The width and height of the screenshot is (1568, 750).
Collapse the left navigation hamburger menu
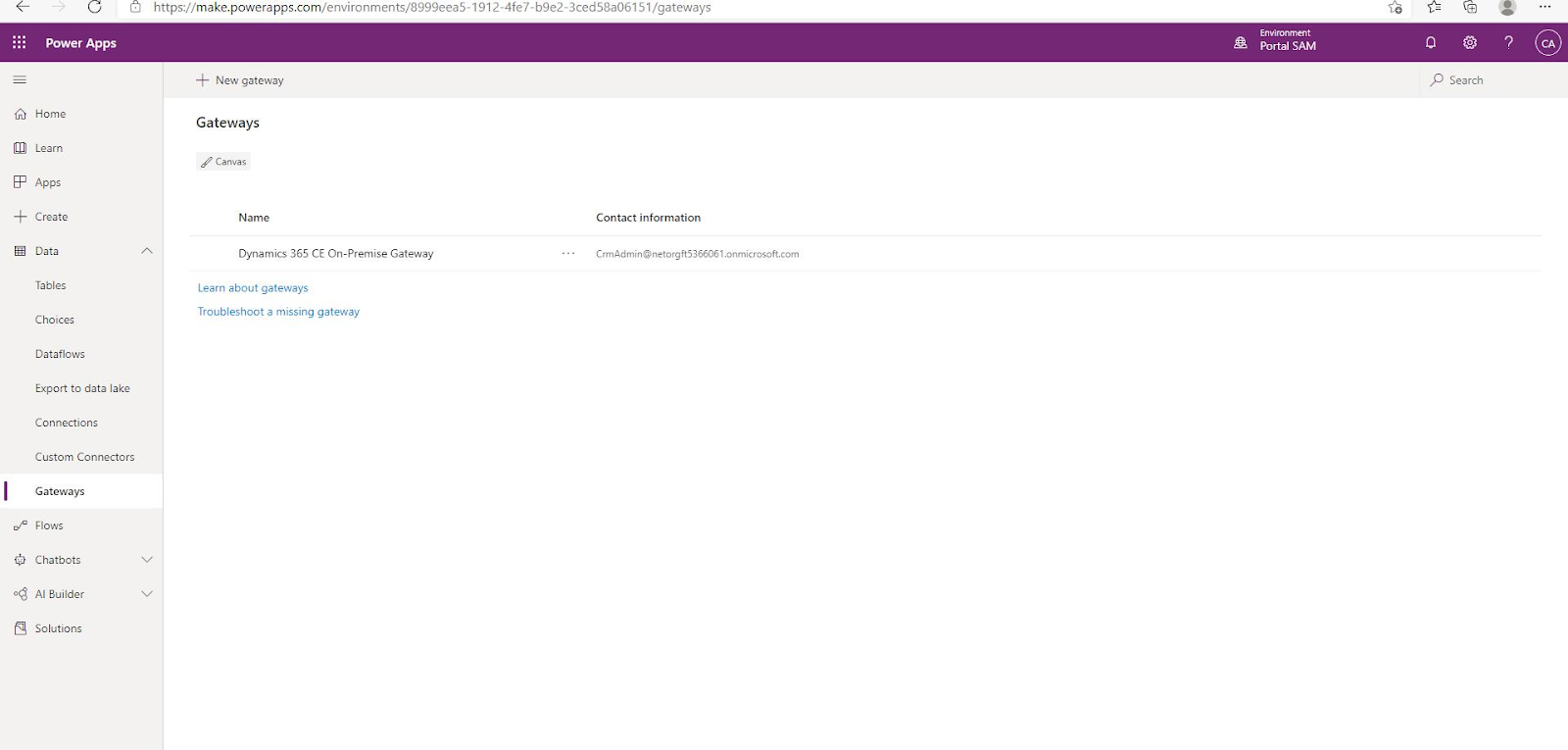point(20,80)
